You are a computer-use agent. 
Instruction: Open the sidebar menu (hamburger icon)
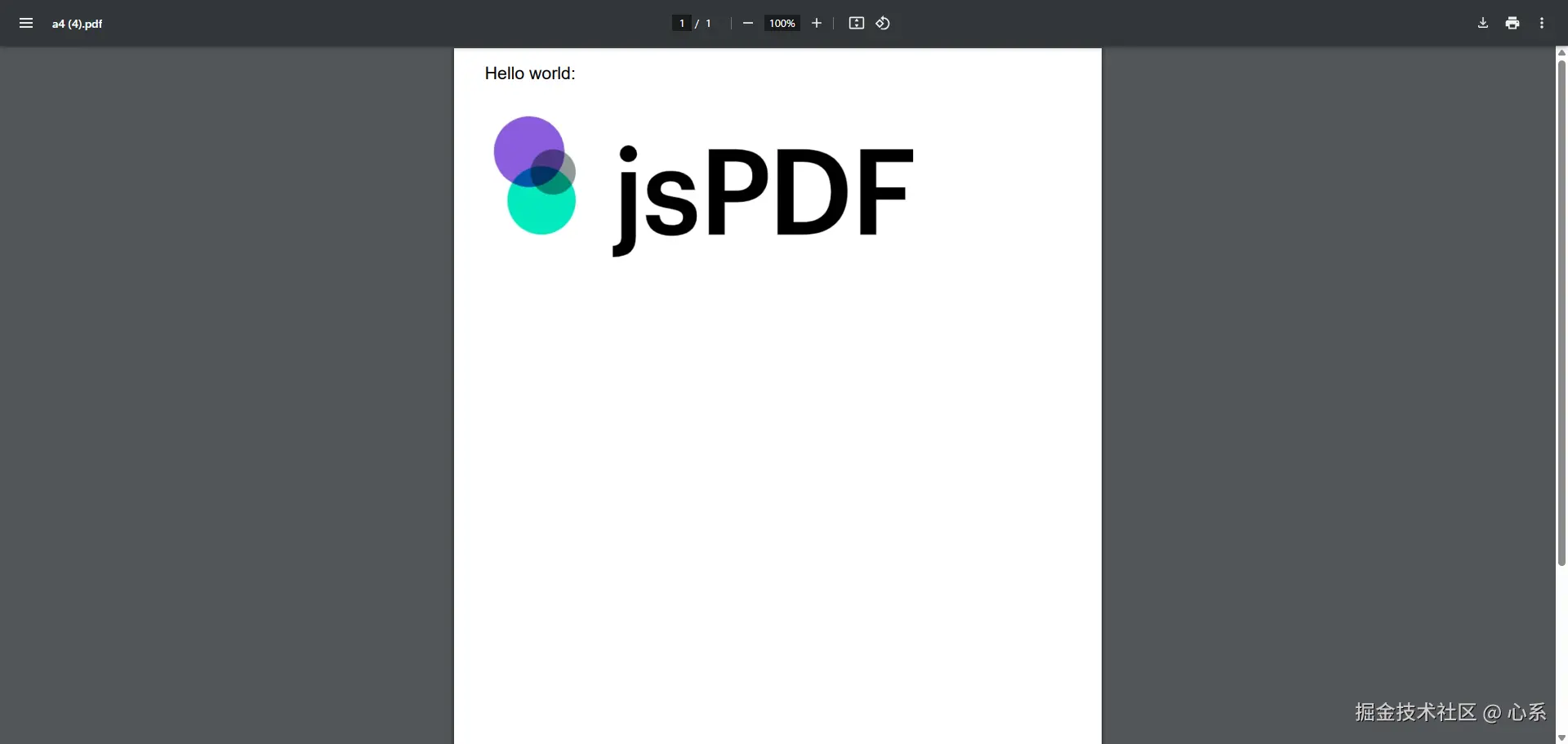coord(26,23)
